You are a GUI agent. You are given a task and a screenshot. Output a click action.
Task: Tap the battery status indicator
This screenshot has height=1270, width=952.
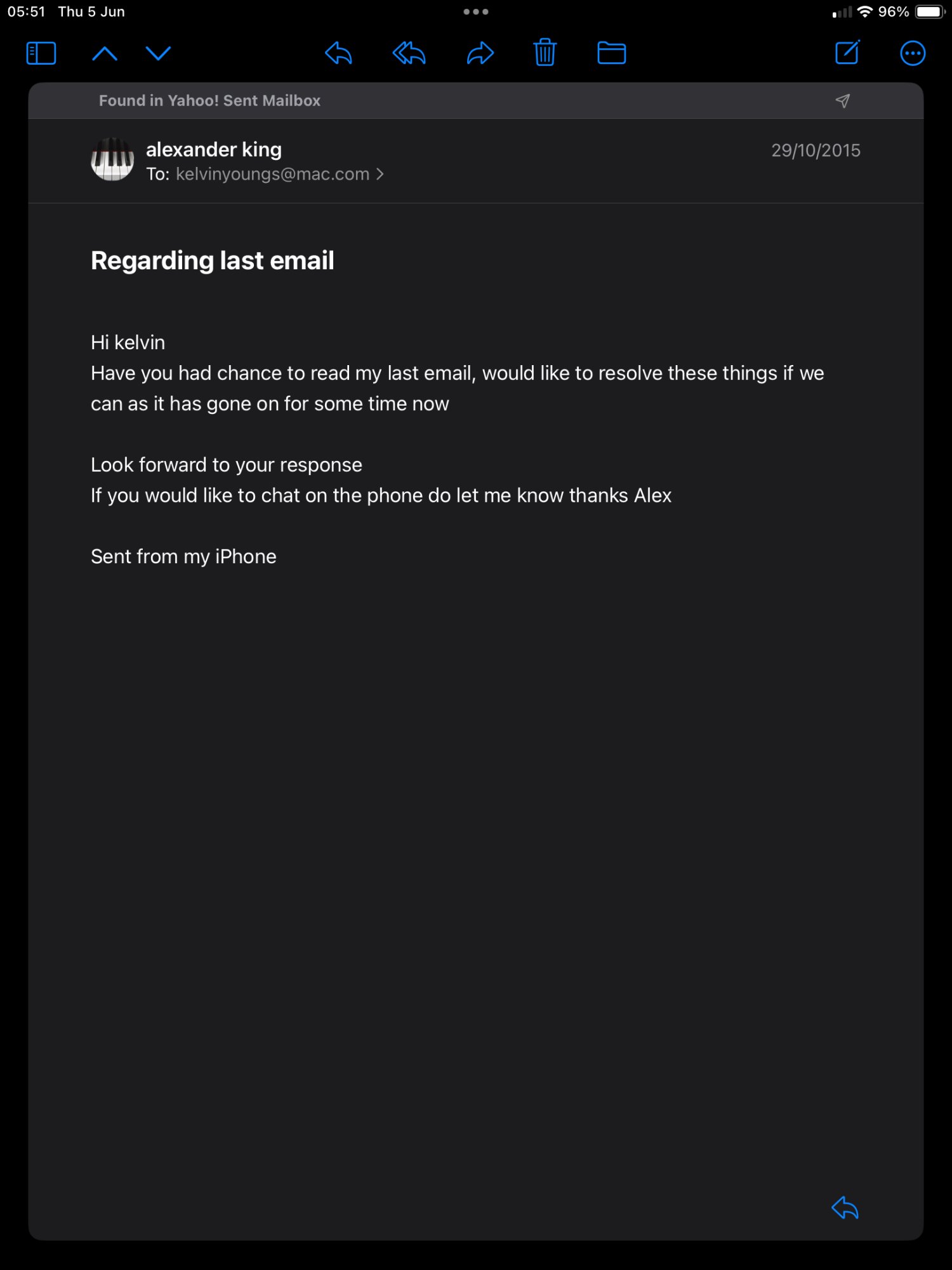click(x=930, y=12)
